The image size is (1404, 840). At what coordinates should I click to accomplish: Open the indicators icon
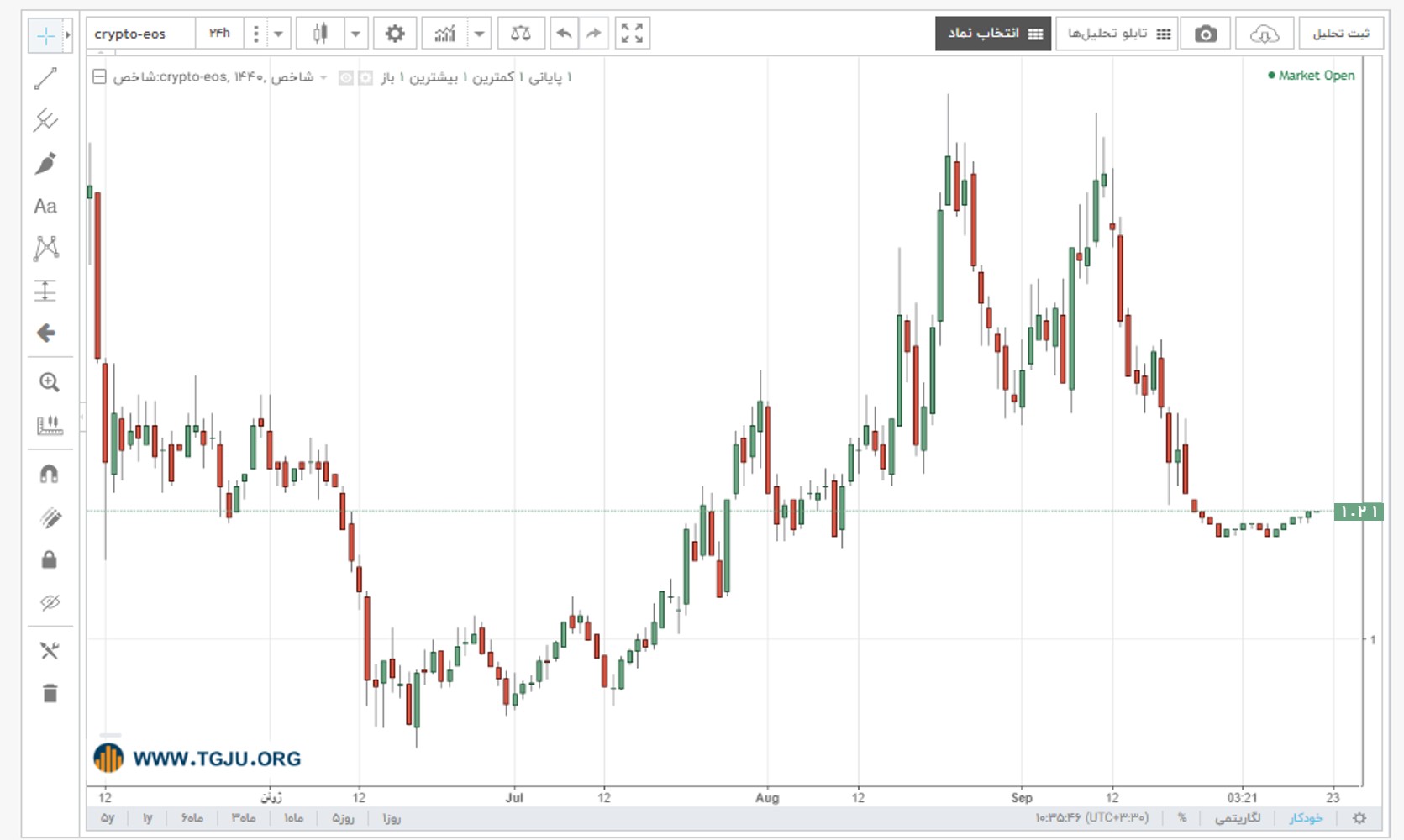[445, 34]
